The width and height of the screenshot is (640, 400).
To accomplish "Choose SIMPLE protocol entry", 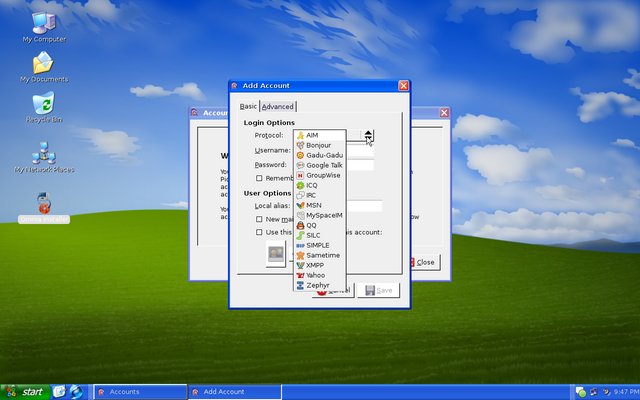I will pos(320,245).
